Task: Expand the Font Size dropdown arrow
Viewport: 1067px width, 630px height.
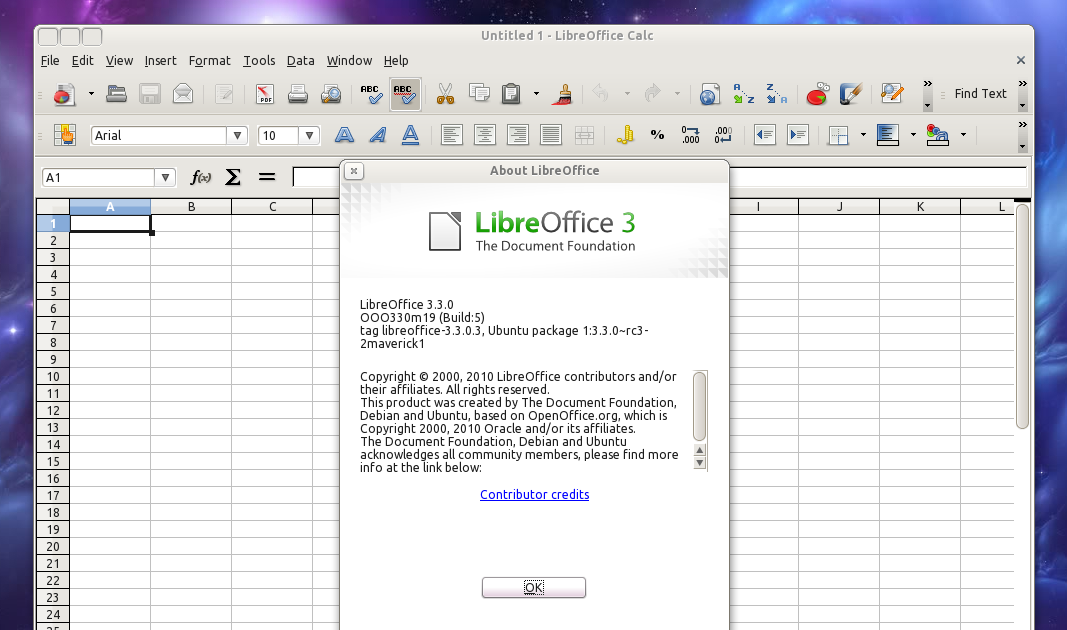Action: point(309,135)
